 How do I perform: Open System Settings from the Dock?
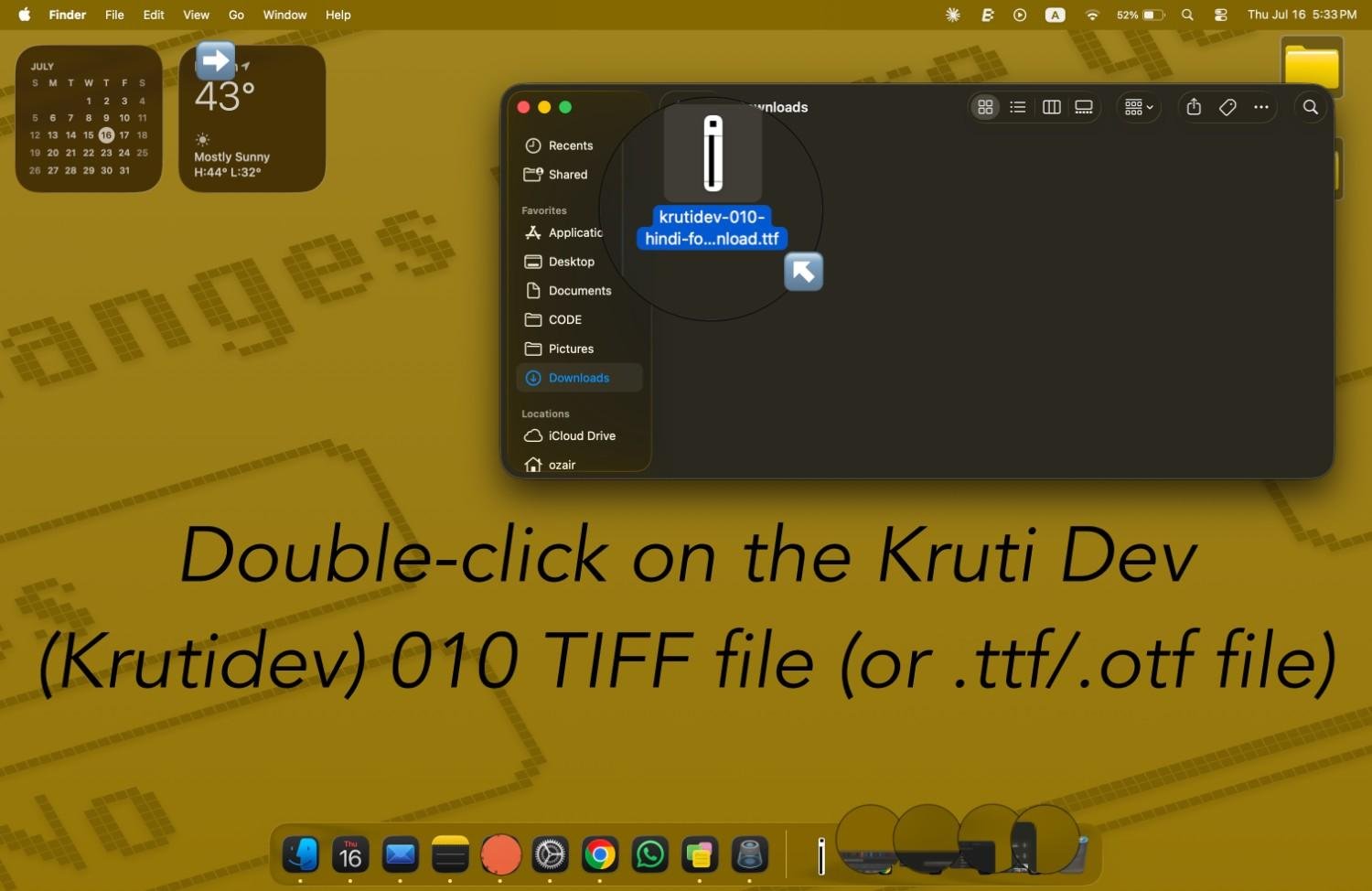point(550,854)
